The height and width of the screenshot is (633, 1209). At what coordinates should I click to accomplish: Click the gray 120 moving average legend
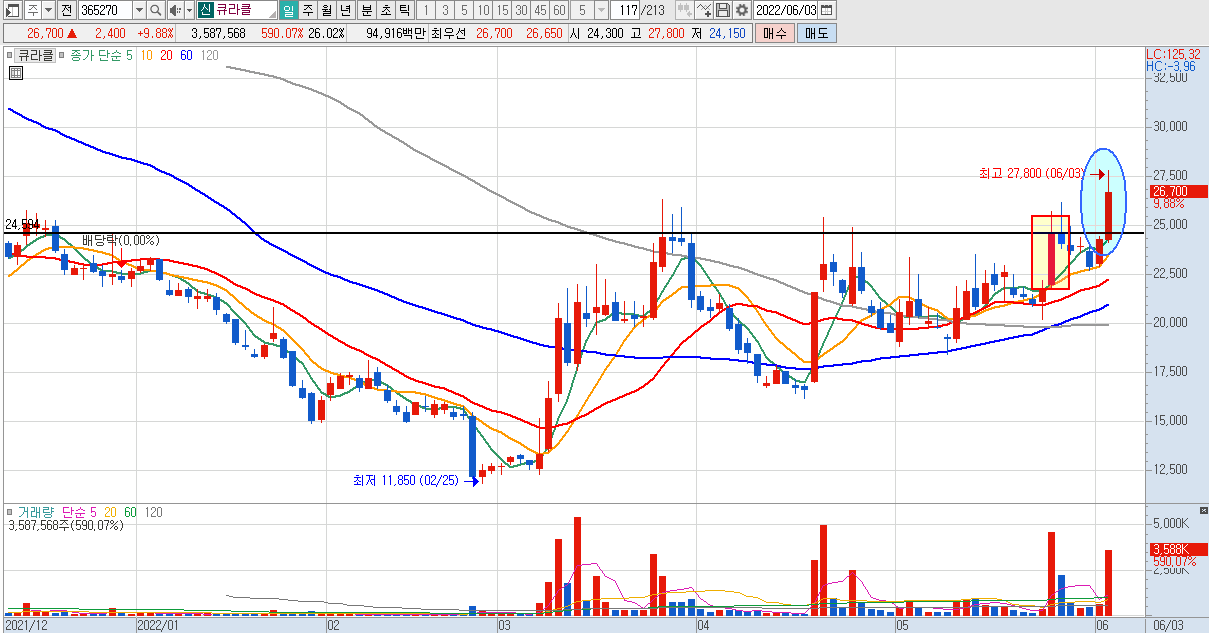[209, 56]
